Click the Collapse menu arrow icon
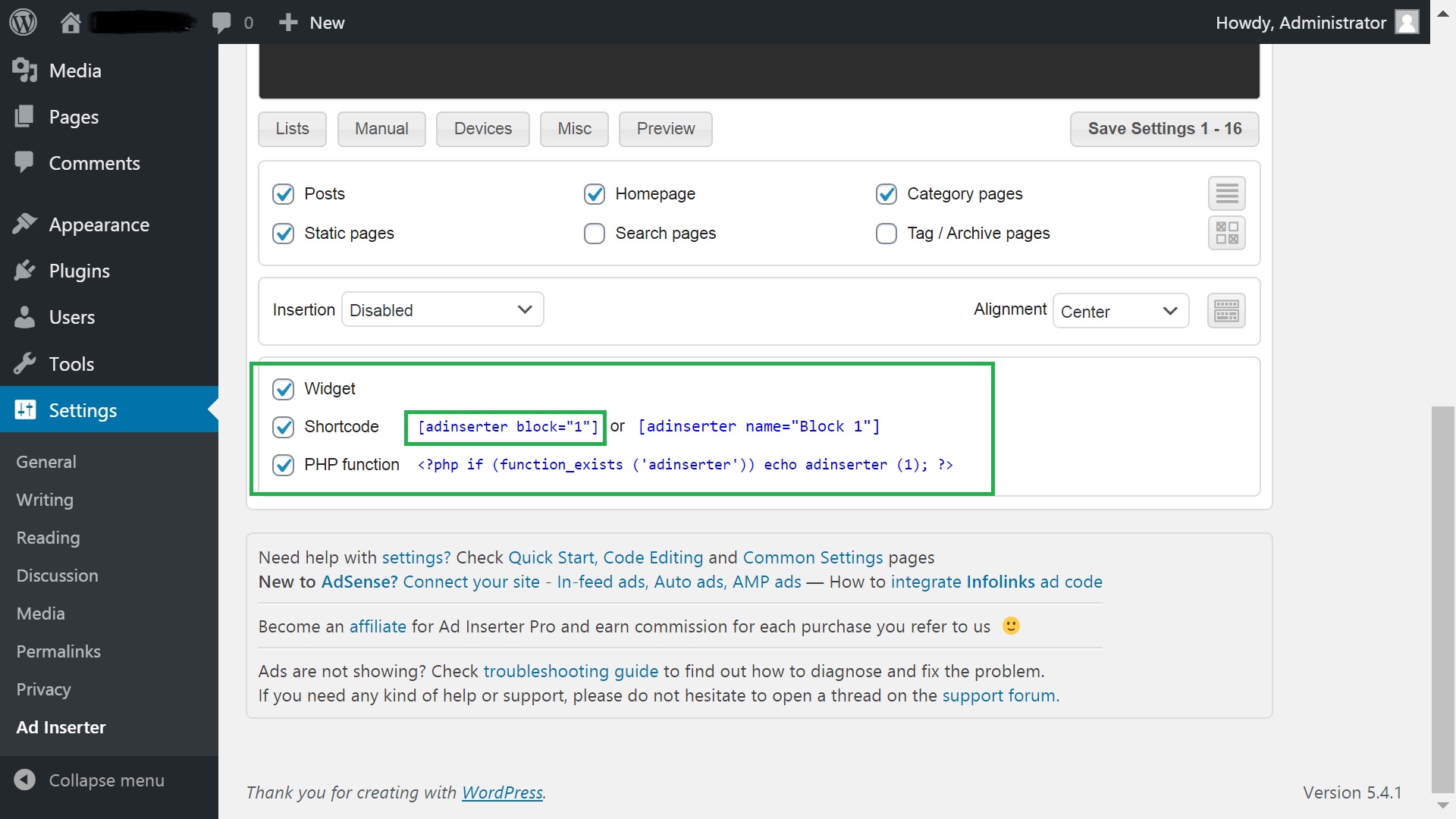Image resolution: width=1456 pixels, height=819 pixels. pos(24,780)
